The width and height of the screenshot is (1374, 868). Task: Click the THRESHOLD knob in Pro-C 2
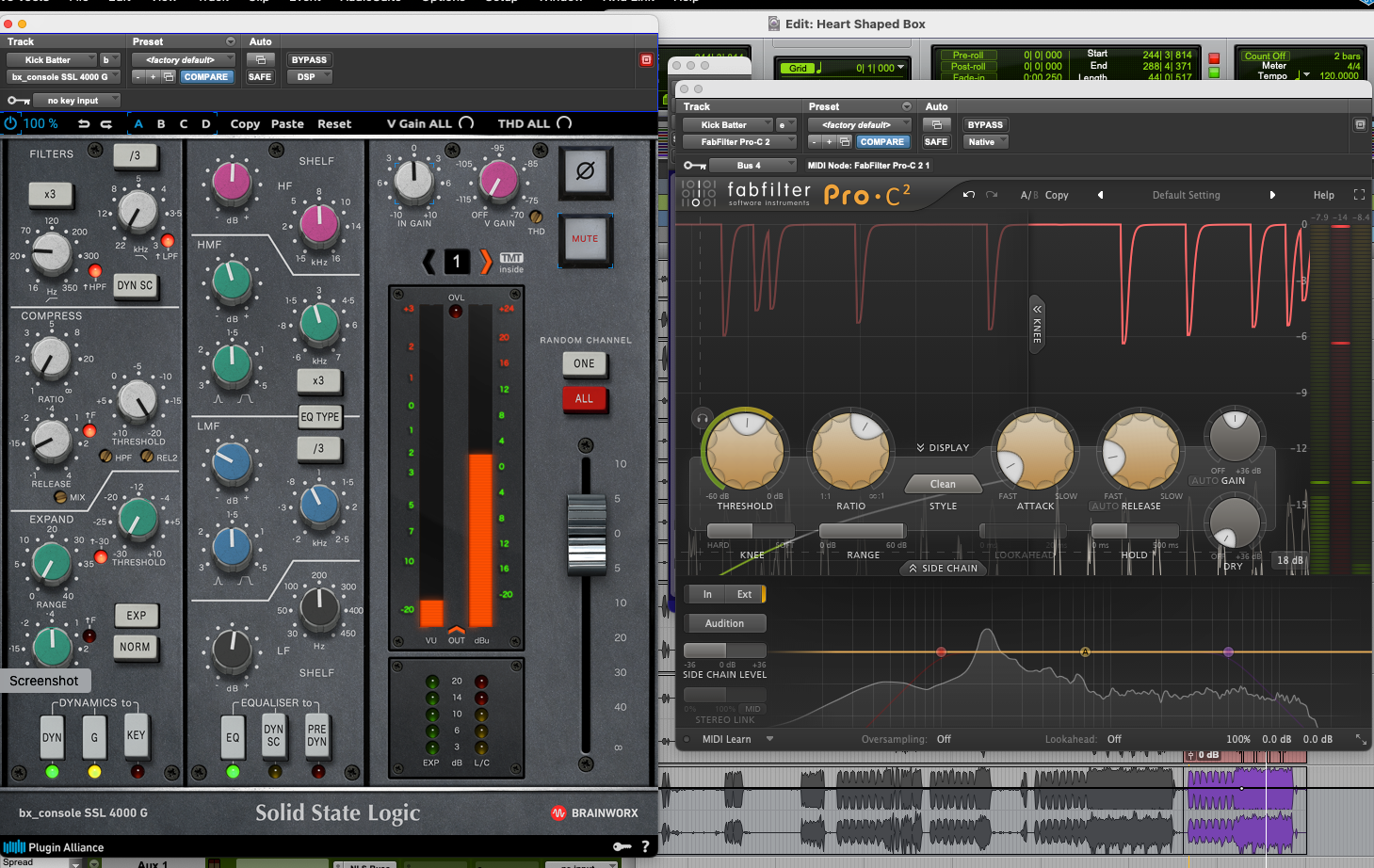pos(745,450)
